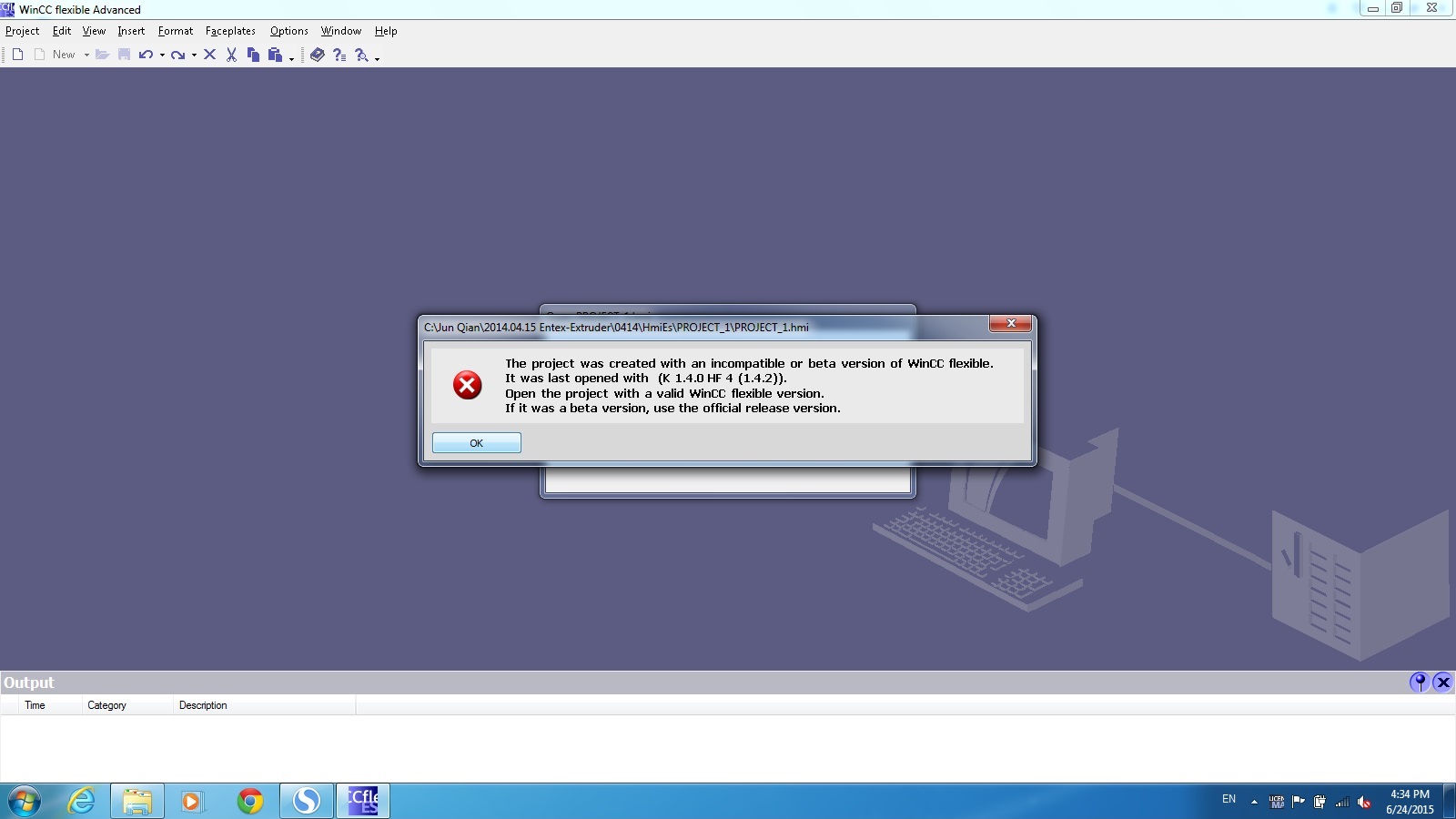Open the blue S app in taskbar
Image resolution: width=1456 pixels, height=819 pixels.
click(306, 801)
